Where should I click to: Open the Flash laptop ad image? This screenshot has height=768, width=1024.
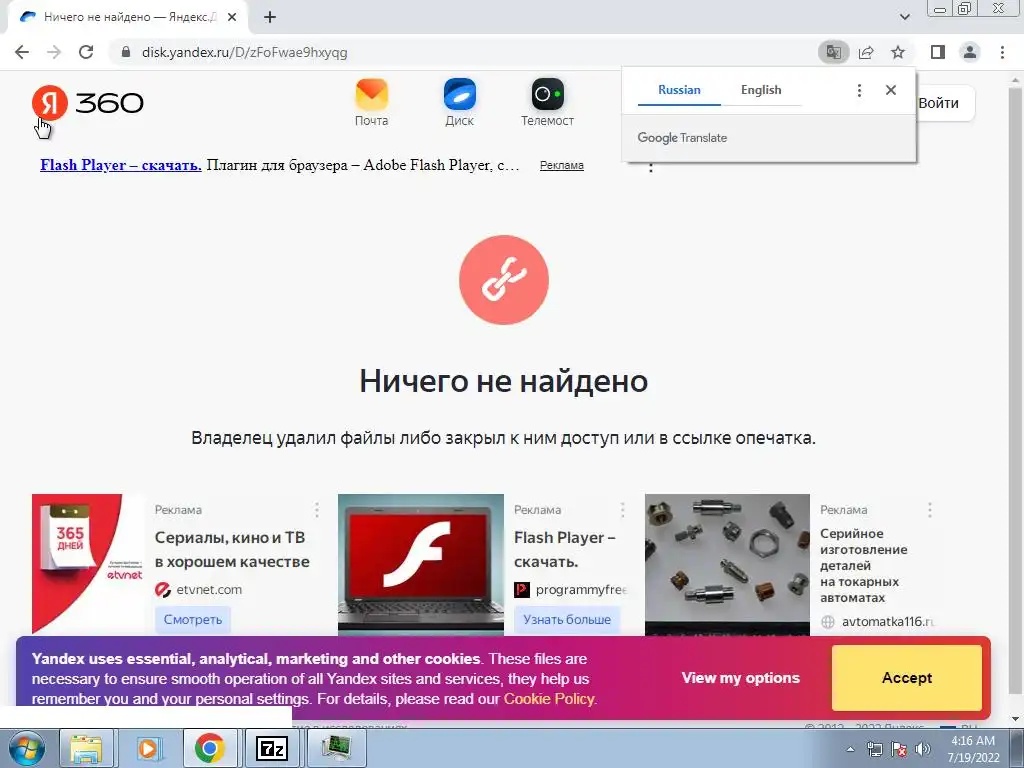click(421, 564)
